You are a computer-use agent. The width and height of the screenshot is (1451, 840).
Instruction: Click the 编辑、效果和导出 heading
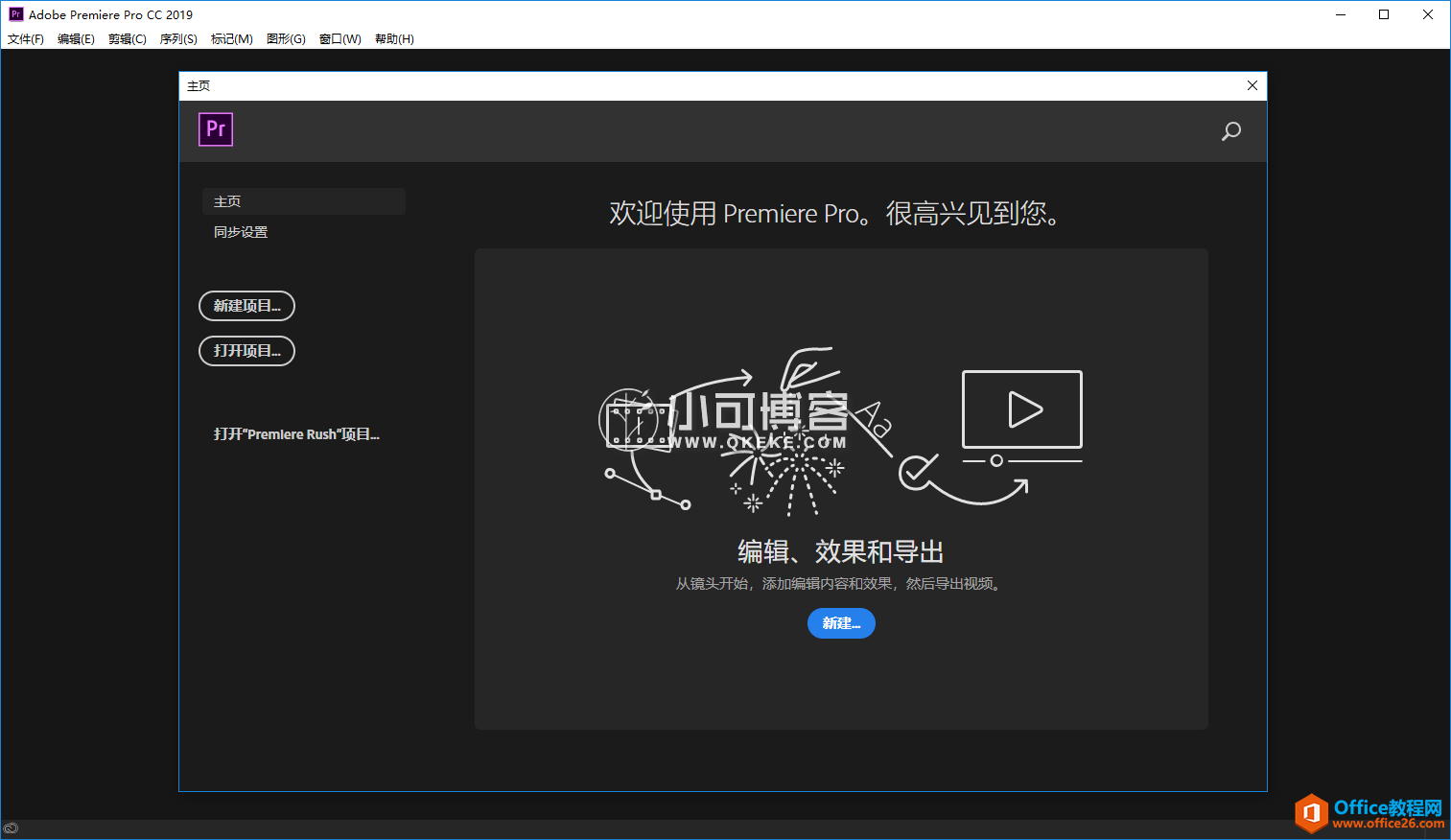[841, 551]
